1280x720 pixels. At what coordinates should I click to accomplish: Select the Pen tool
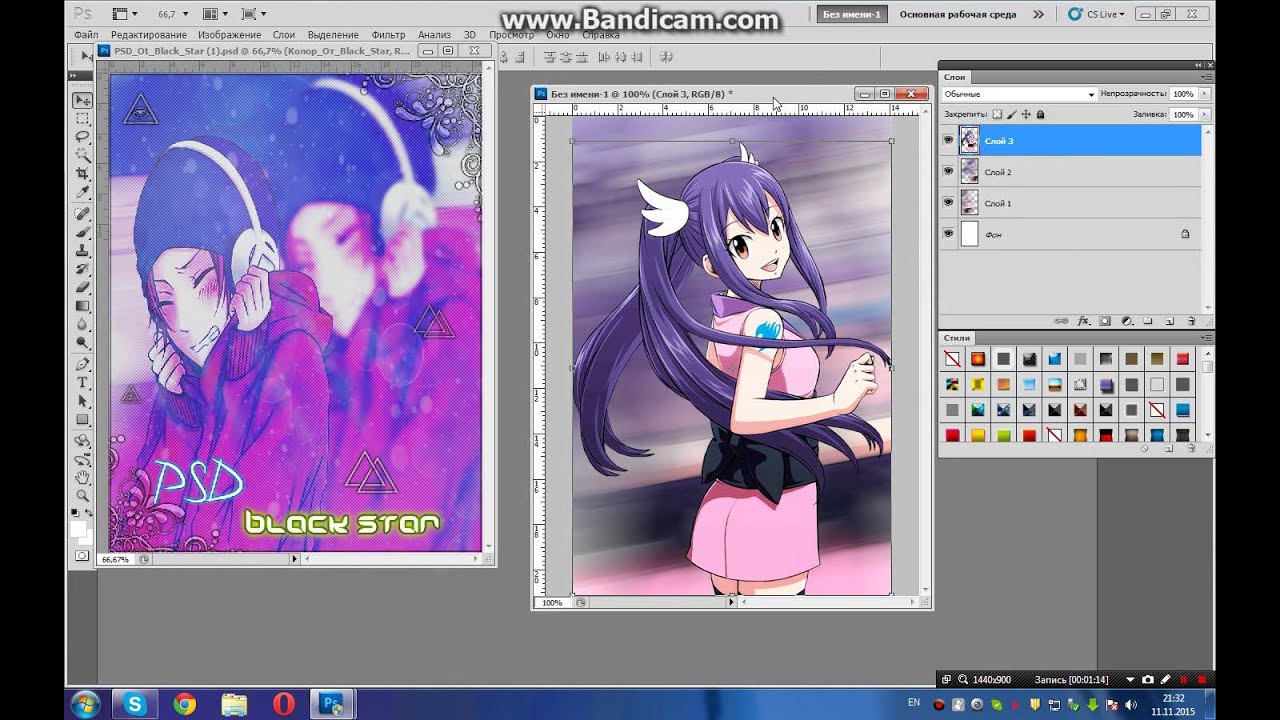(x=82, y=364)
